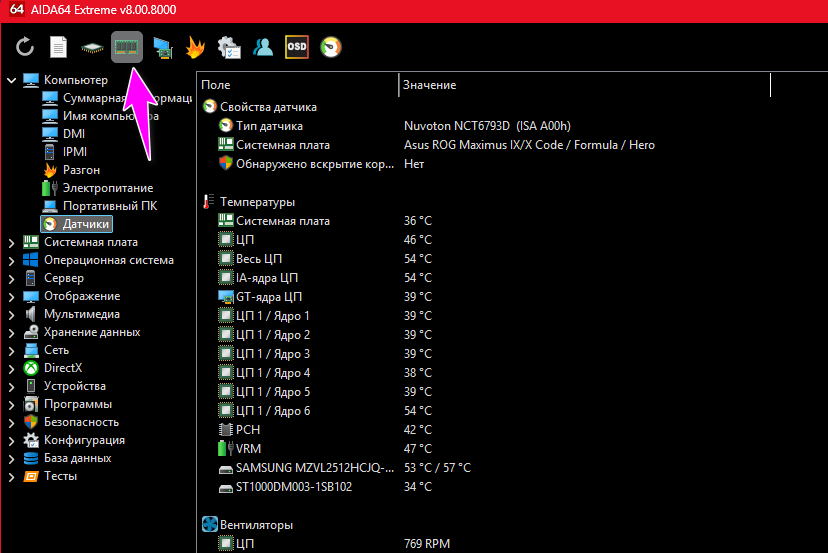
Task: Click the CPU chip toolbar icon
Action: click(x=93, y=47)
